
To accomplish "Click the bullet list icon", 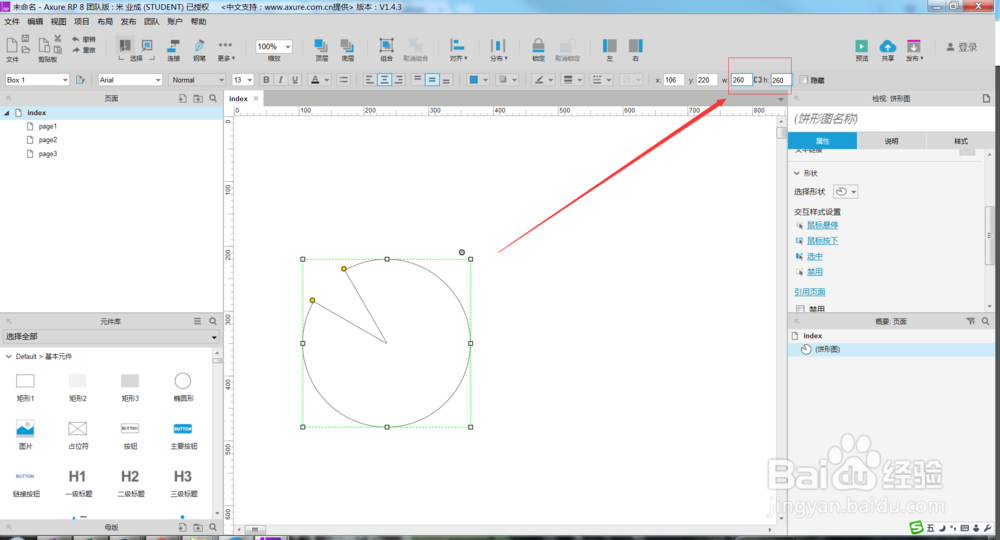I will tap(344, 80).
